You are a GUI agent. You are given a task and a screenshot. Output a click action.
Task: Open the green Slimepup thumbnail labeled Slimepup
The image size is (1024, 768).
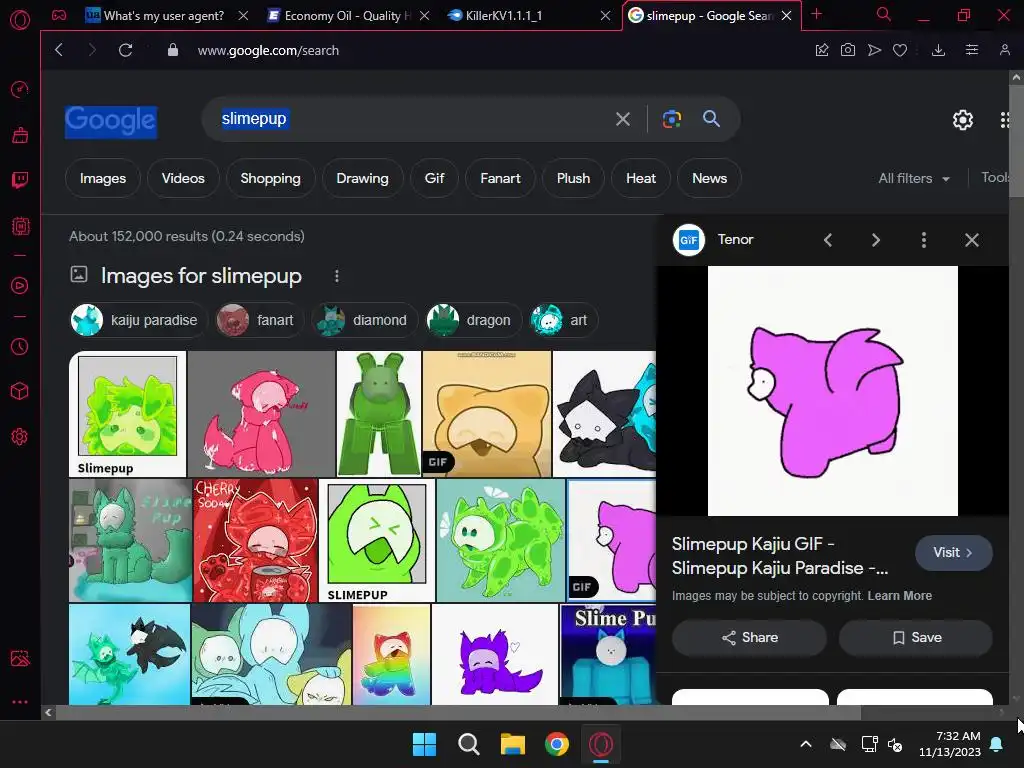tap(128, 414)
